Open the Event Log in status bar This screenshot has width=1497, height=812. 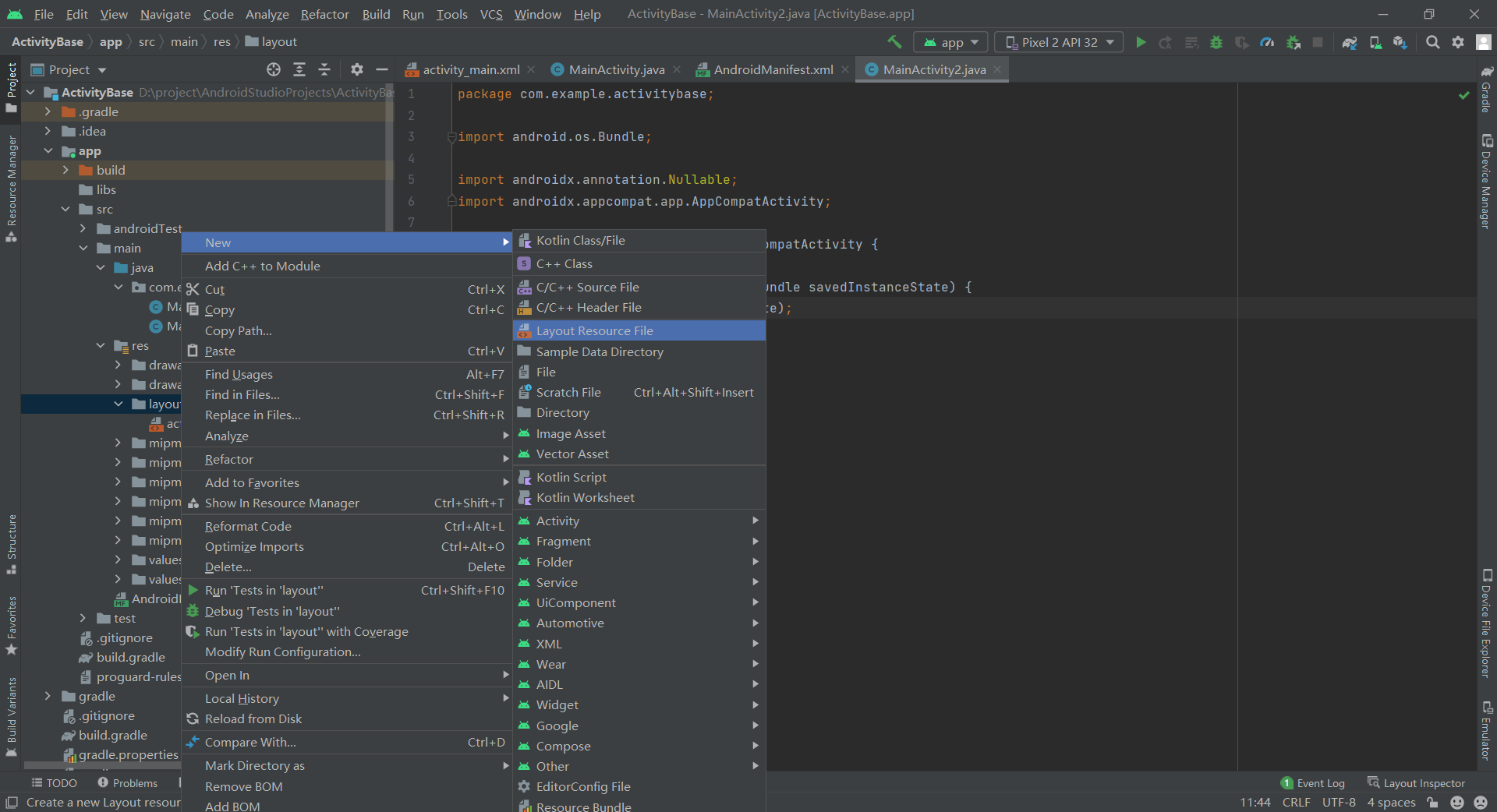[x=1313, y=783]
